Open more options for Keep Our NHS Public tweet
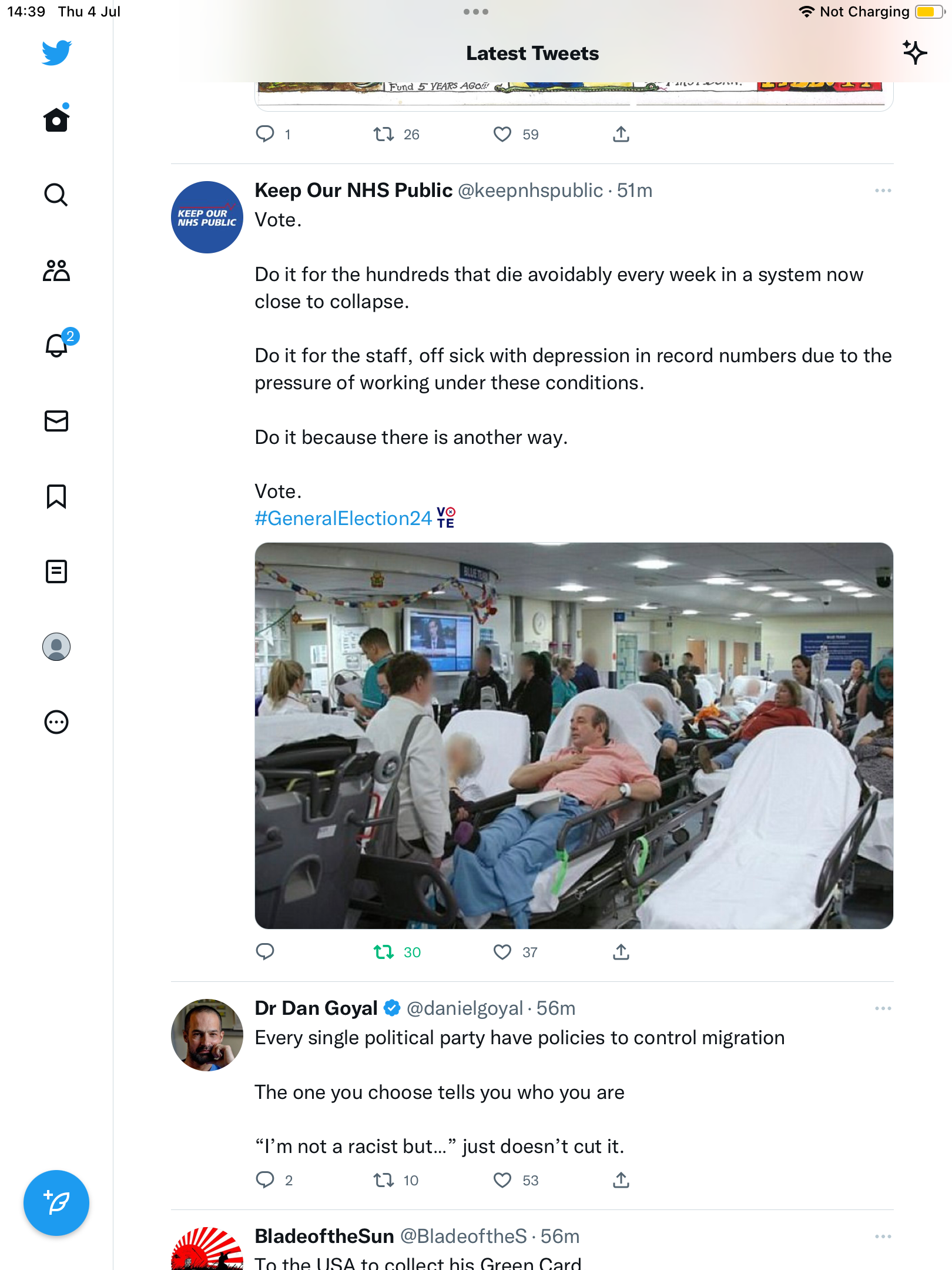952x1270 pixels. click(x=883, y=190)
